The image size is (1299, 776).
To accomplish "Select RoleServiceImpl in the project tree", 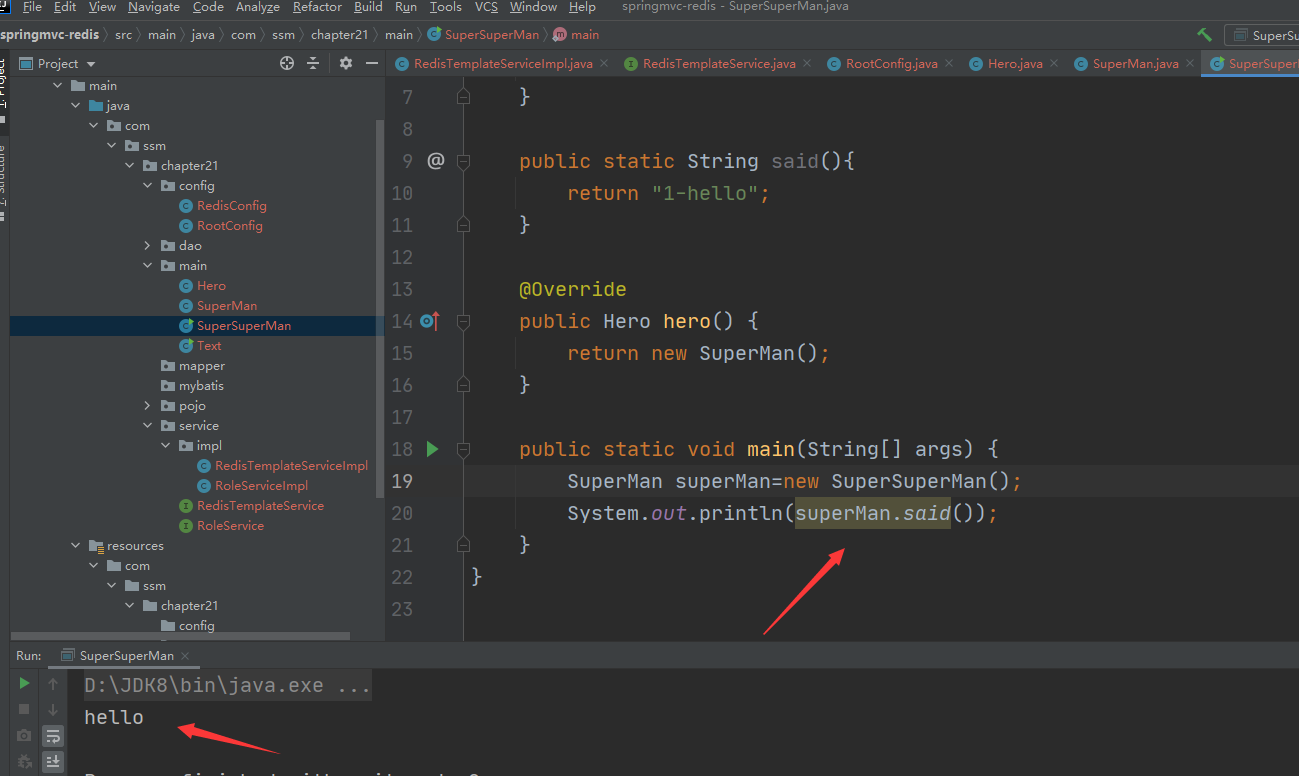I will click(x=261, y=486).
